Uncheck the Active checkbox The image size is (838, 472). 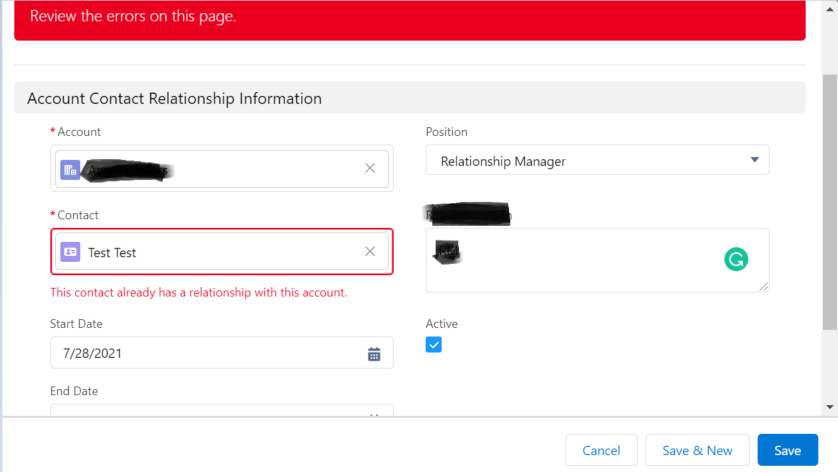434,345
